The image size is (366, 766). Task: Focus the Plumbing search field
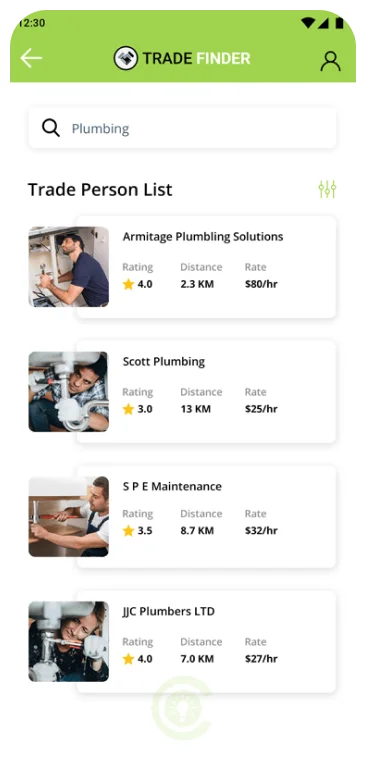tap(182, 128)
